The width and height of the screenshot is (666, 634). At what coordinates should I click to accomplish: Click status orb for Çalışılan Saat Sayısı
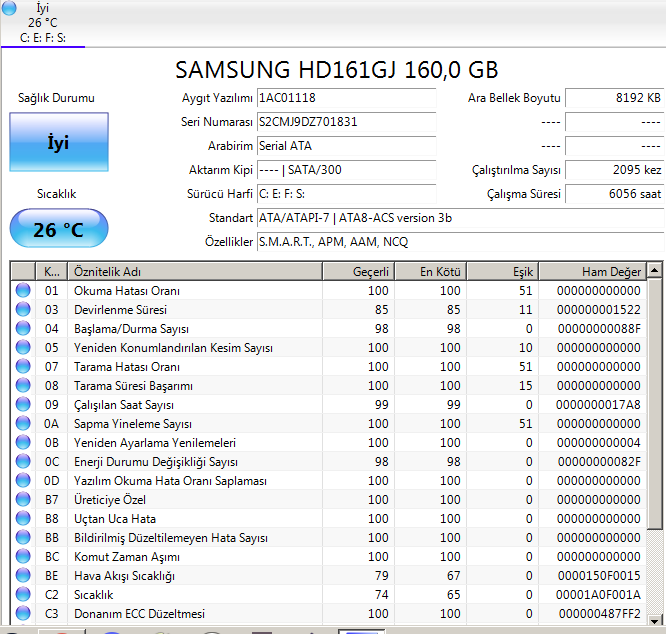coord(23,405)
